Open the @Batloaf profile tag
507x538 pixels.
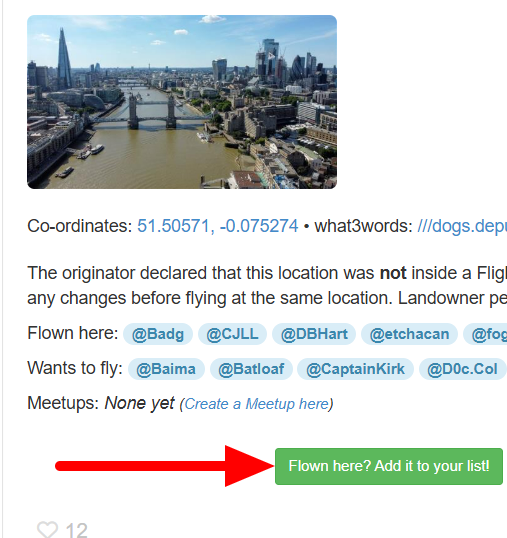[x=251, y=369]
